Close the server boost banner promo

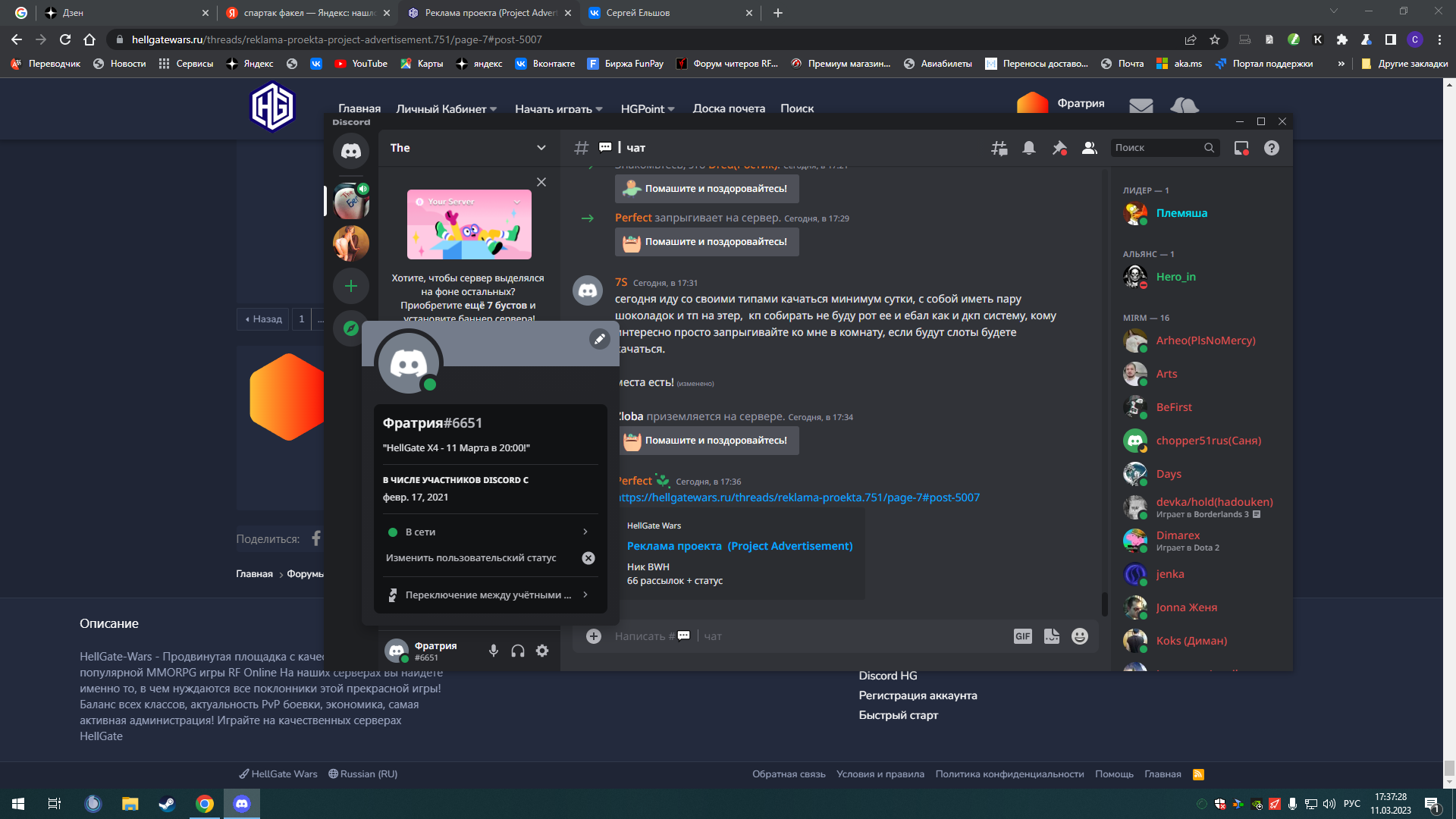point(541,182)
